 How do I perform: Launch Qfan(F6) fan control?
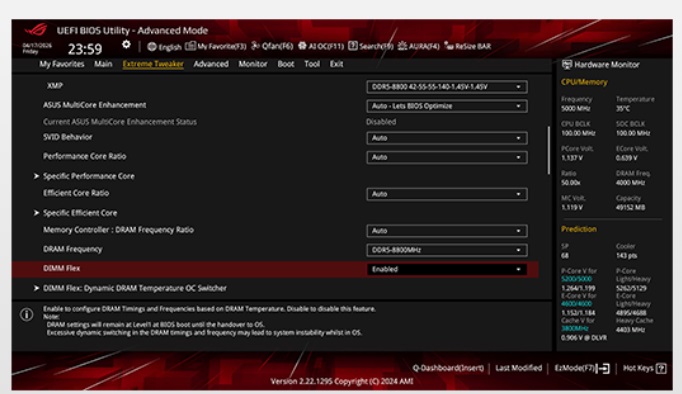pyautogui.click(x=272, y=46)
